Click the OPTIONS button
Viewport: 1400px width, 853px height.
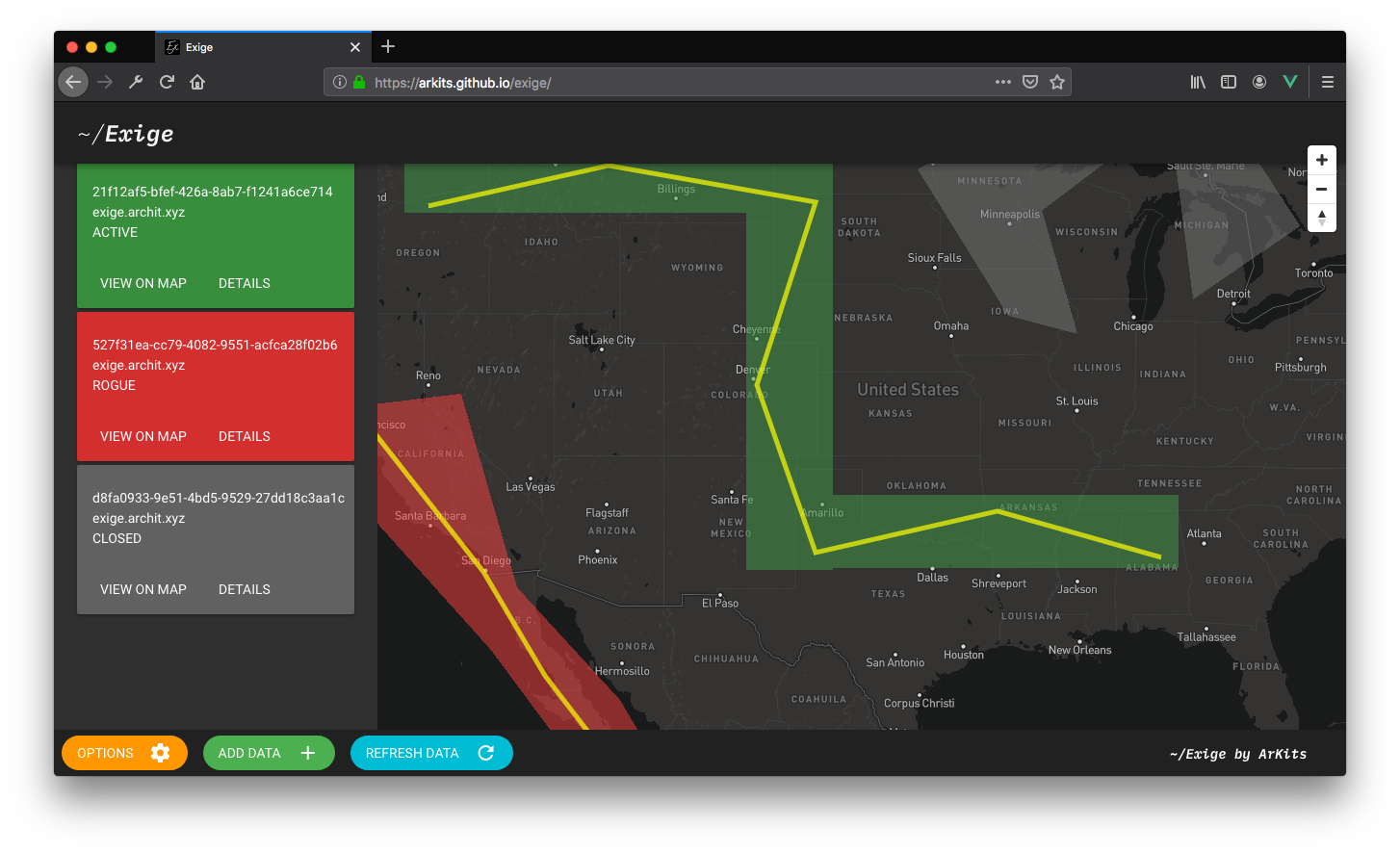pos(123,753)
